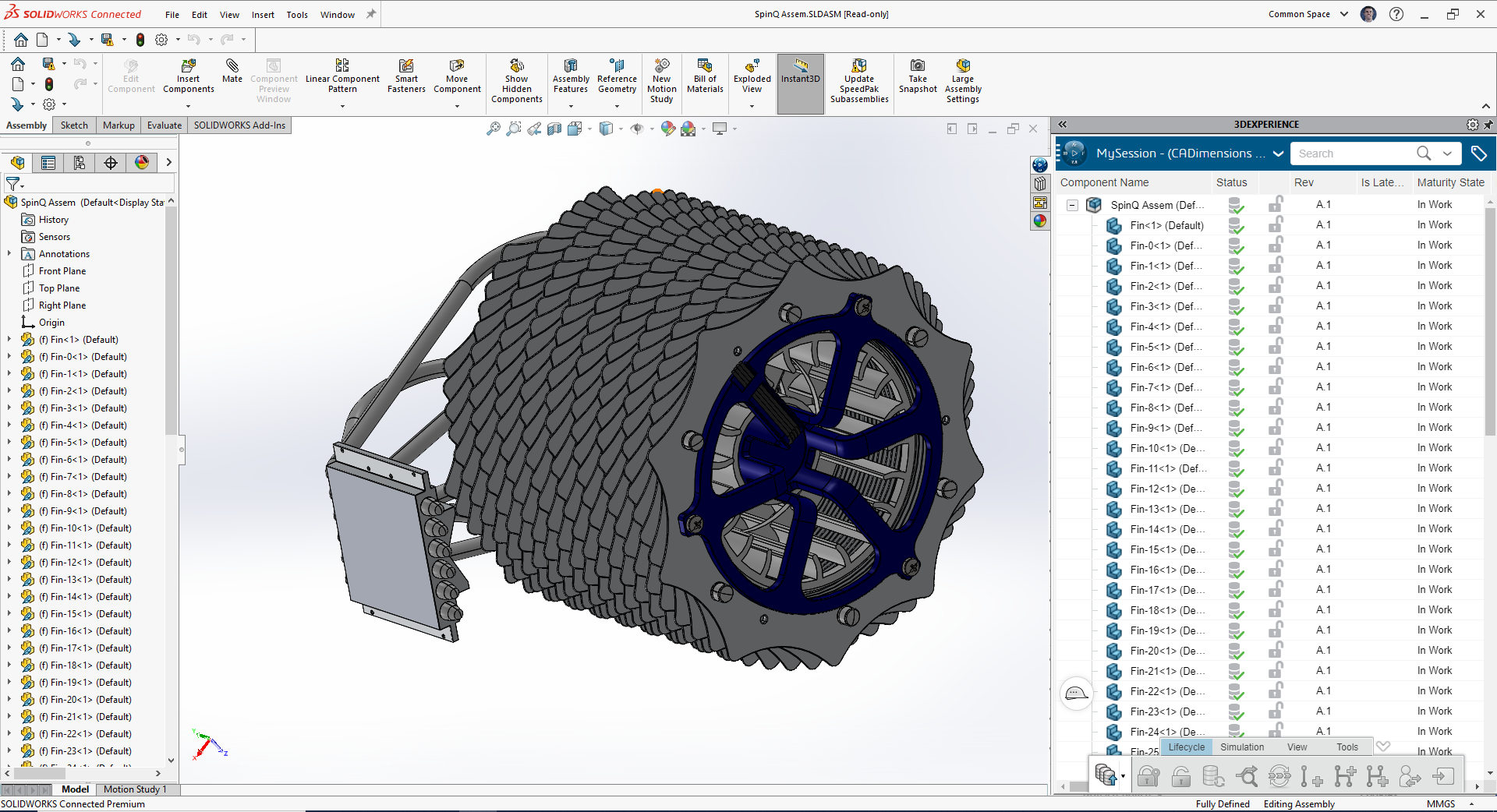Open the Common Space dropdown

tap(1344, 14)
